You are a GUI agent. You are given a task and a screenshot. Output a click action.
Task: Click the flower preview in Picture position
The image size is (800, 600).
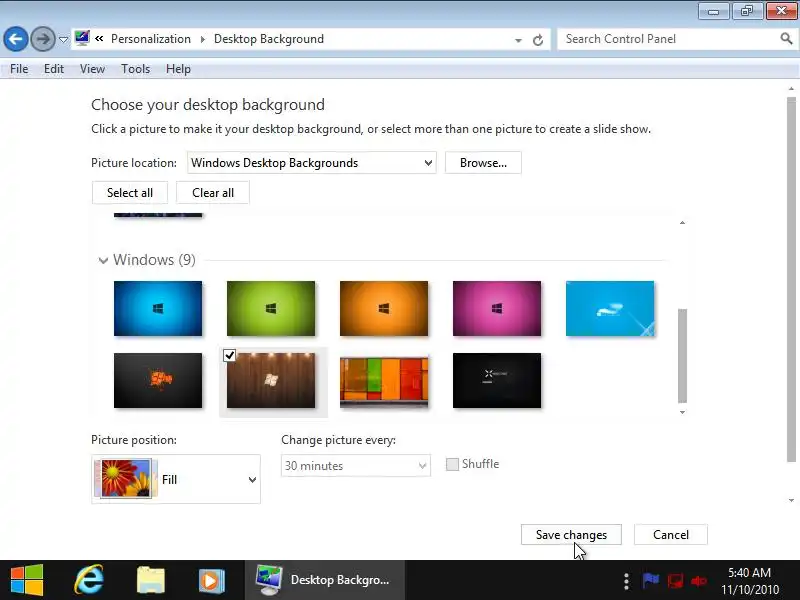click(126, 479)
